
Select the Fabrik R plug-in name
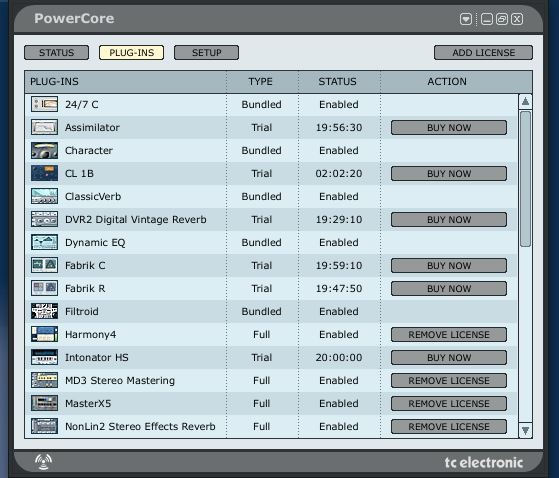click(x=85, y=288)
